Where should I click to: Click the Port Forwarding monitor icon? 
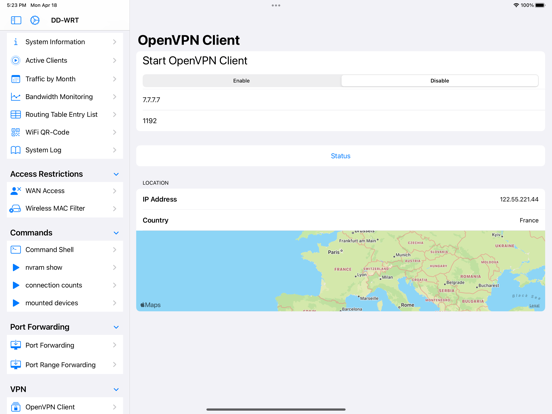(15, 345)
